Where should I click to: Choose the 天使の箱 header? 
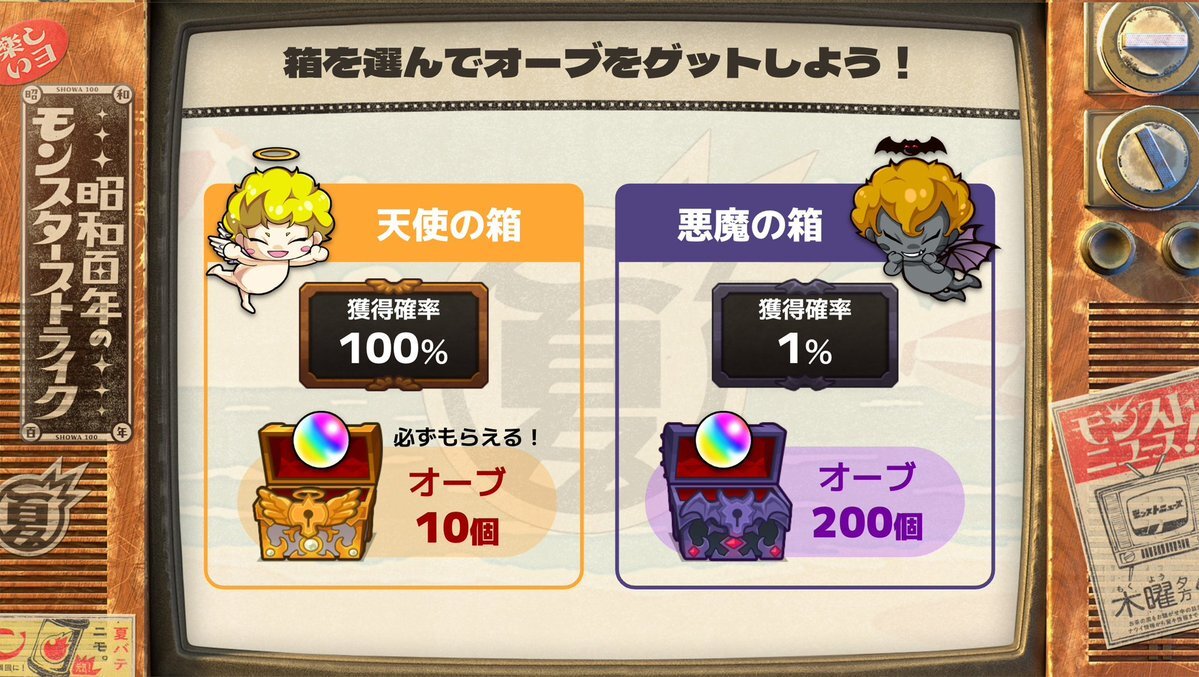click(x=449, y=225)
